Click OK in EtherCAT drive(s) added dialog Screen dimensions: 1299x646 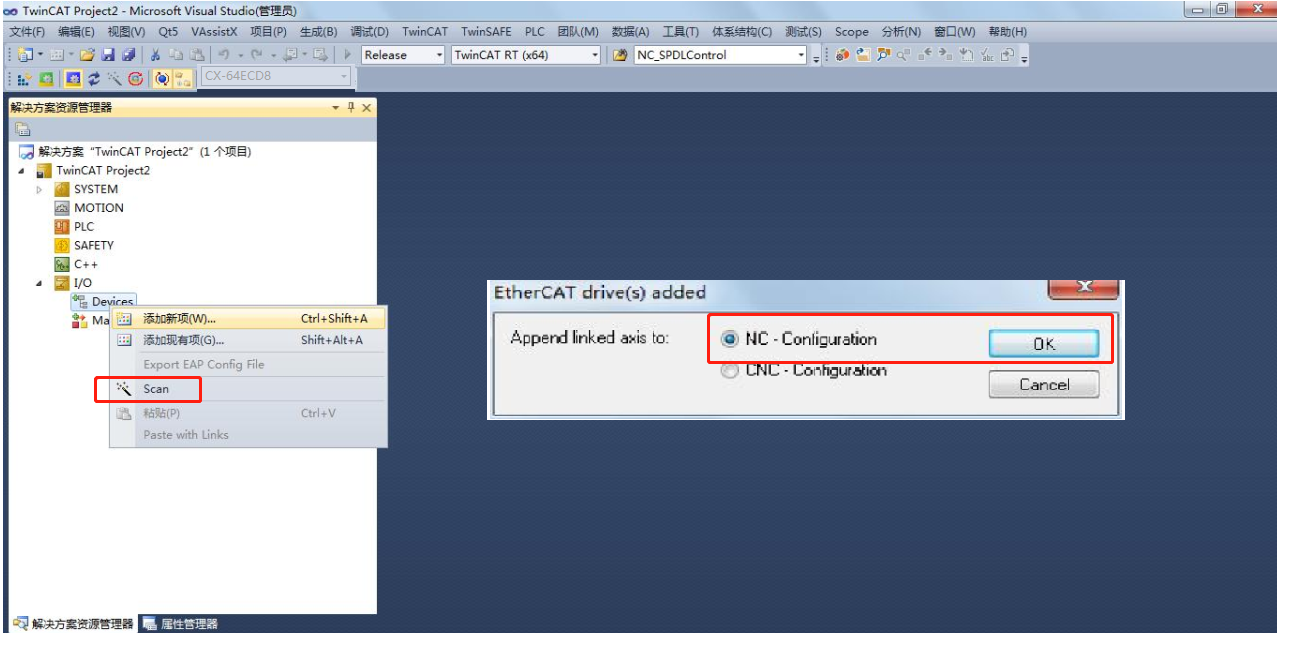1044,344
